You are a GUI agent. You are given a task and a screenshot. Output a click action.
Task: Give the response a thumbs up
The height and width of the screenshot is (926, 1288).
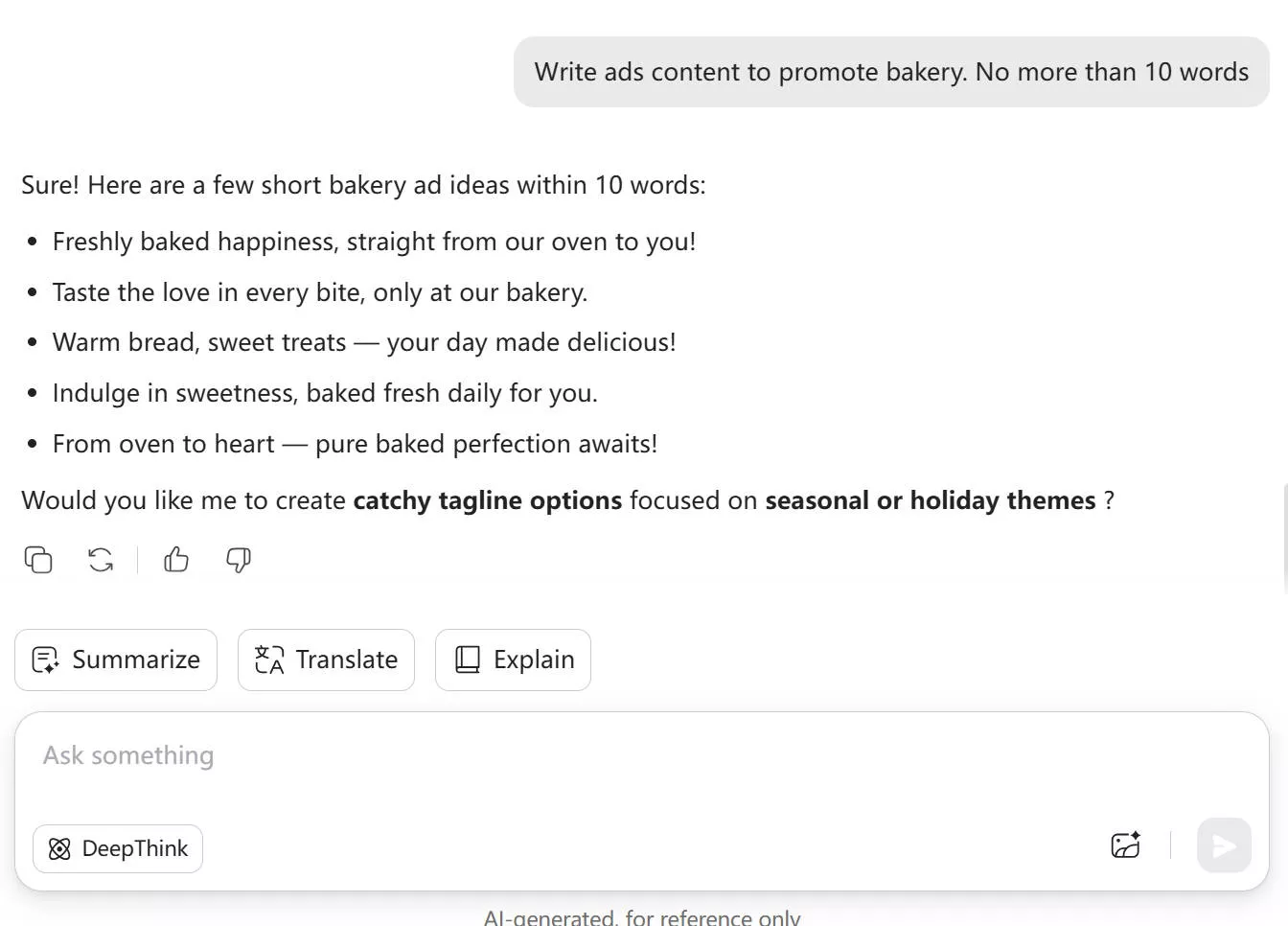pos(176,560)
